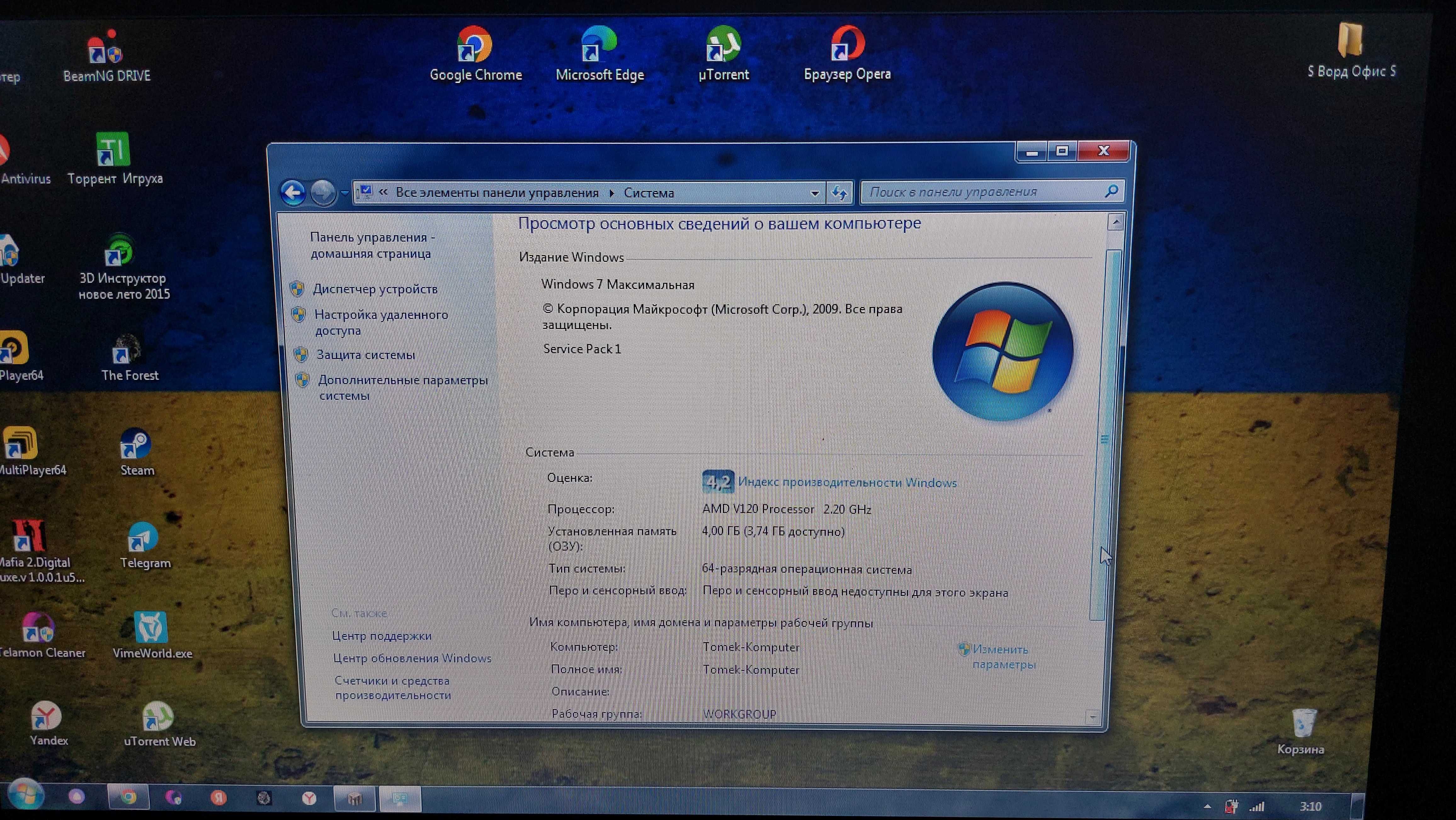This screenshot has width=1456, height=820.
Task: Select Yandex desktop icon
Action: [48, 724]
